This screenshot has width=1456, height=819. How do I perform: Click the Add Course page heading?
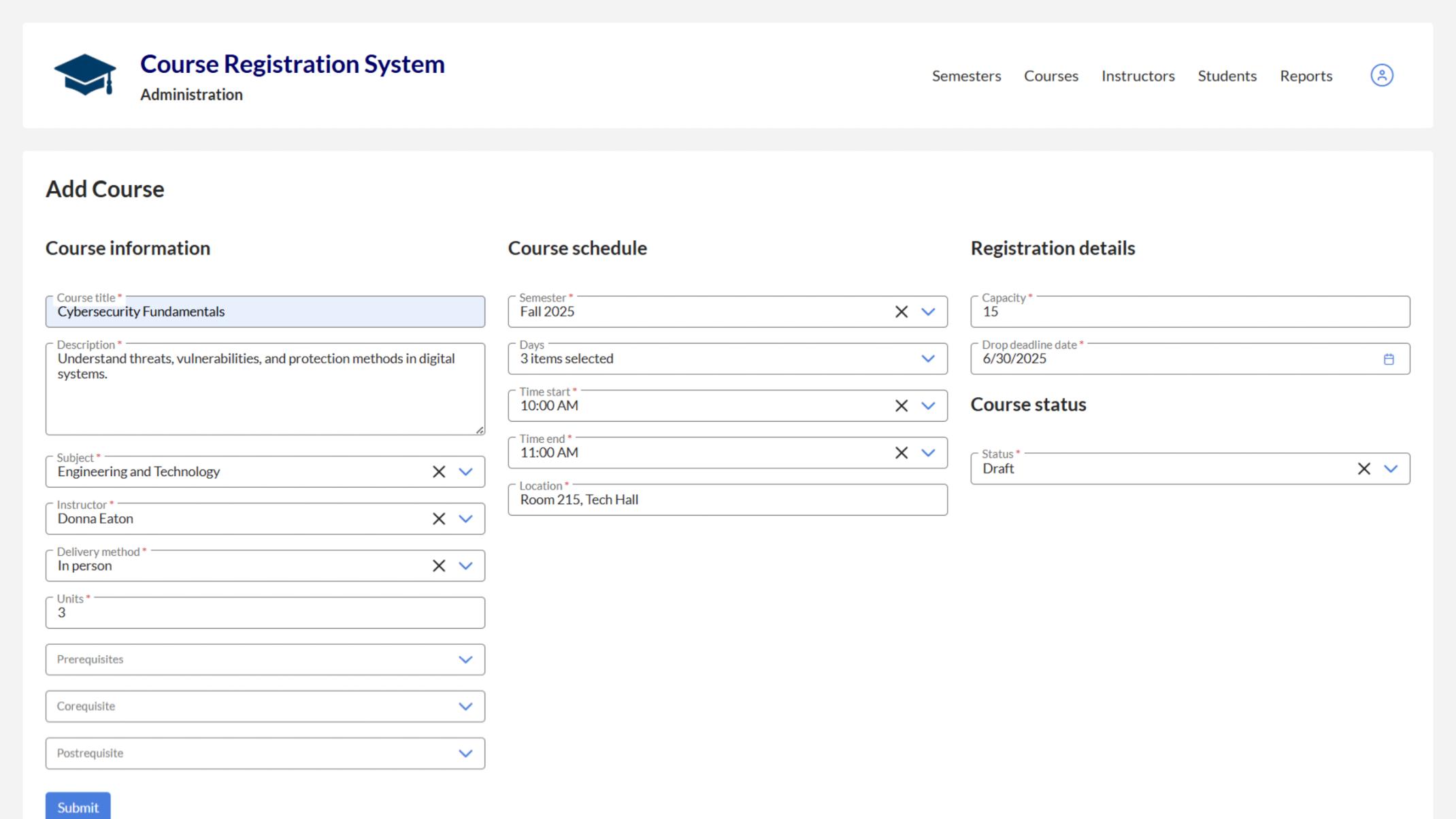tap(105, 189)
